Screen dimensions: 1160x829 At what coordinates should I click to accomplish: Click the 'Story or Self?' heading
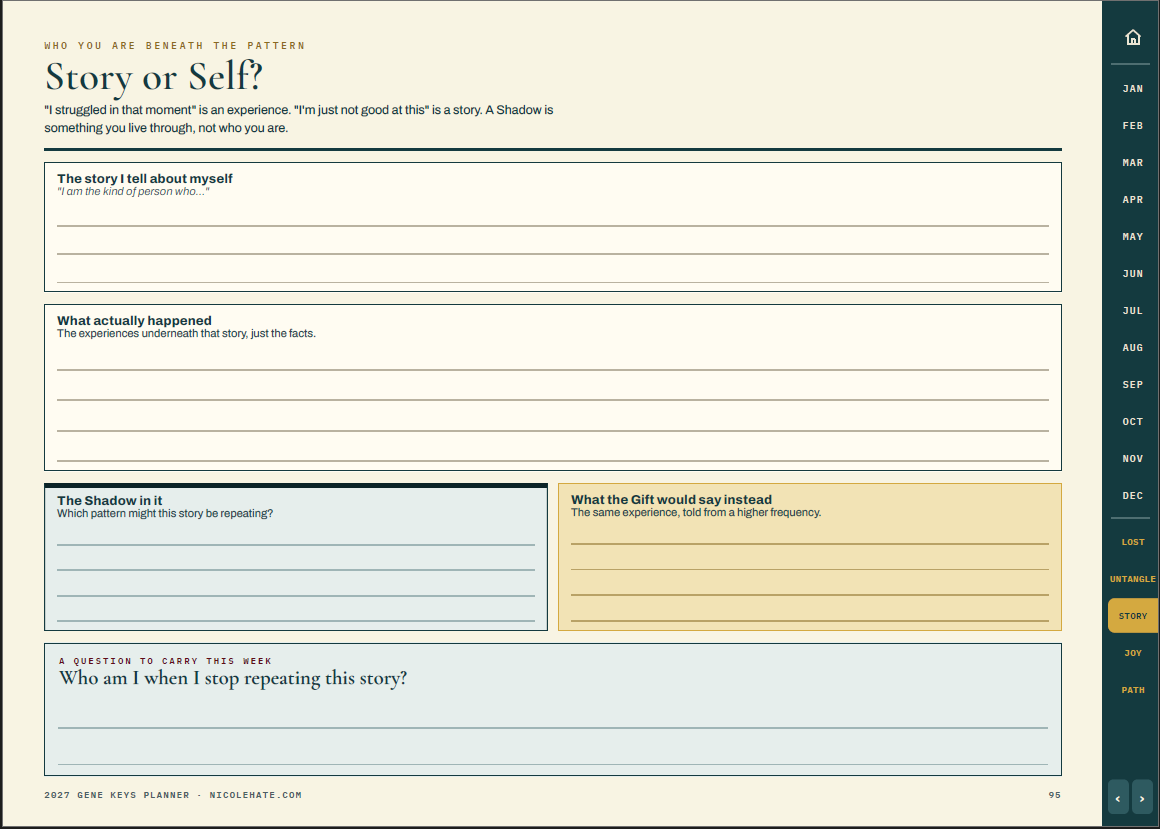click(x=154, y=77)
